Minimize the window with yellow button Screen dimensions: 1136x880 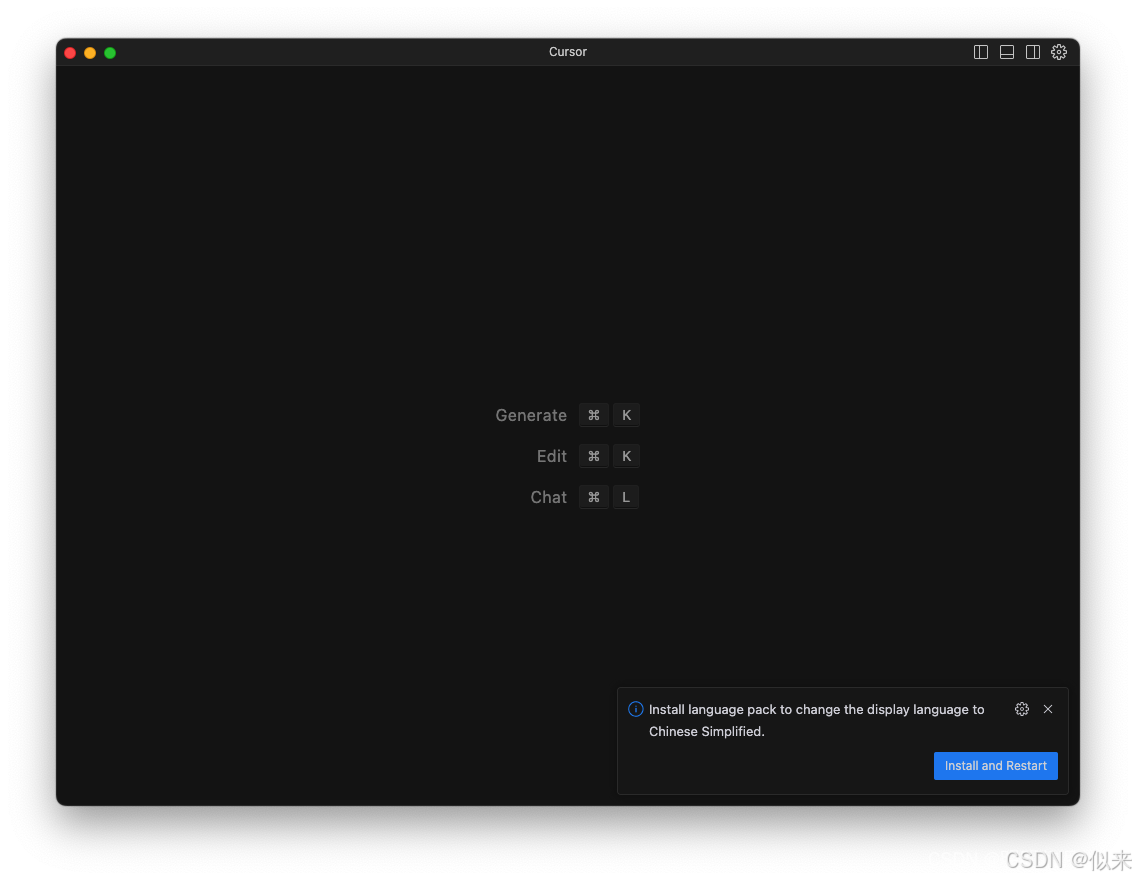pos(90,53)
